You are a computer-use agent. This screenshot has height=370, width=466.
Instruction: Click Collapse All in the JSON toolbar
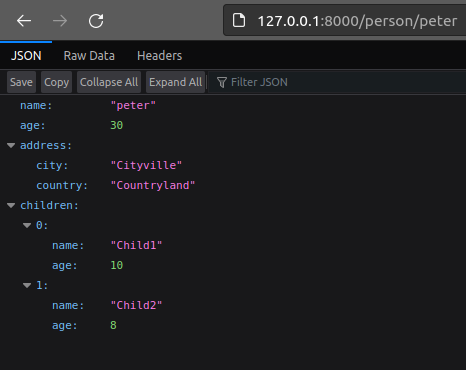click(109, 82)
